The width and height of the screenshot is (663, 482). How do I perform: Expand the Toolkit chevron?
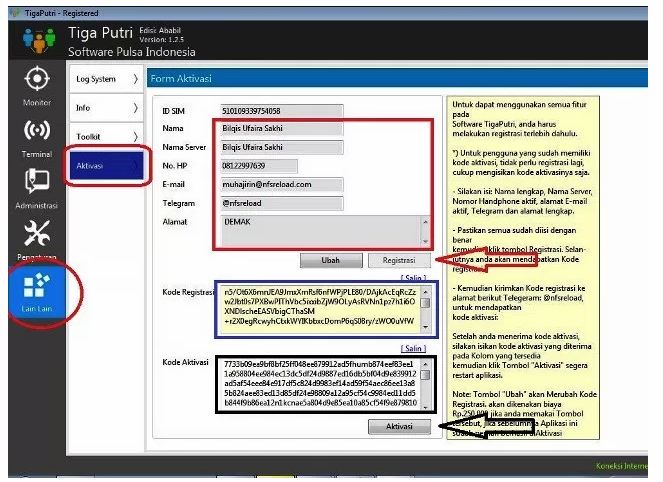click(x=135, y=137)
